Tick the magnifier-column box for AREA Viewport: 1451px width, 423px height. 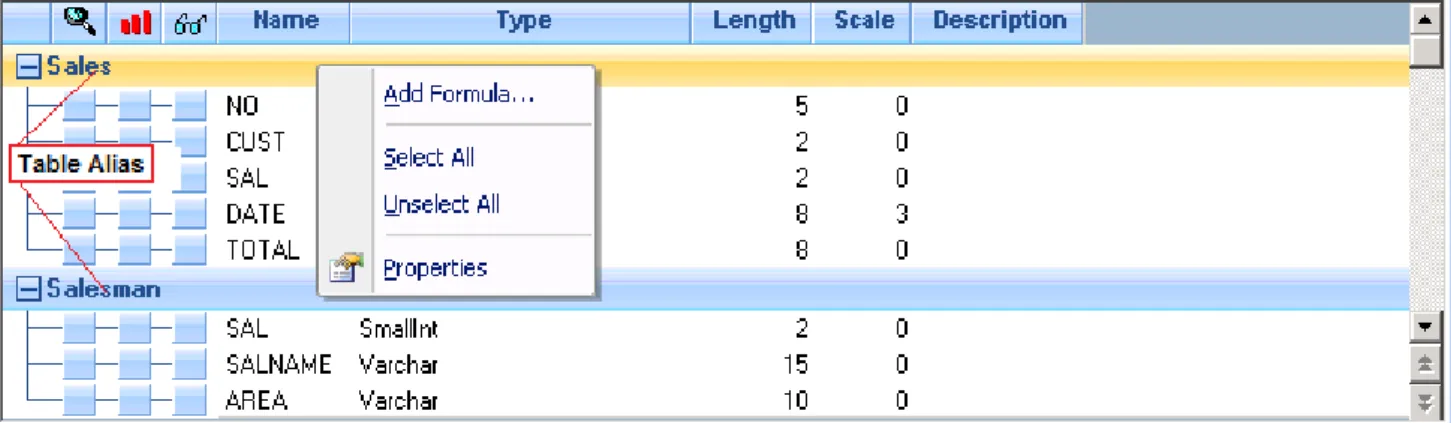coord(79,400)
